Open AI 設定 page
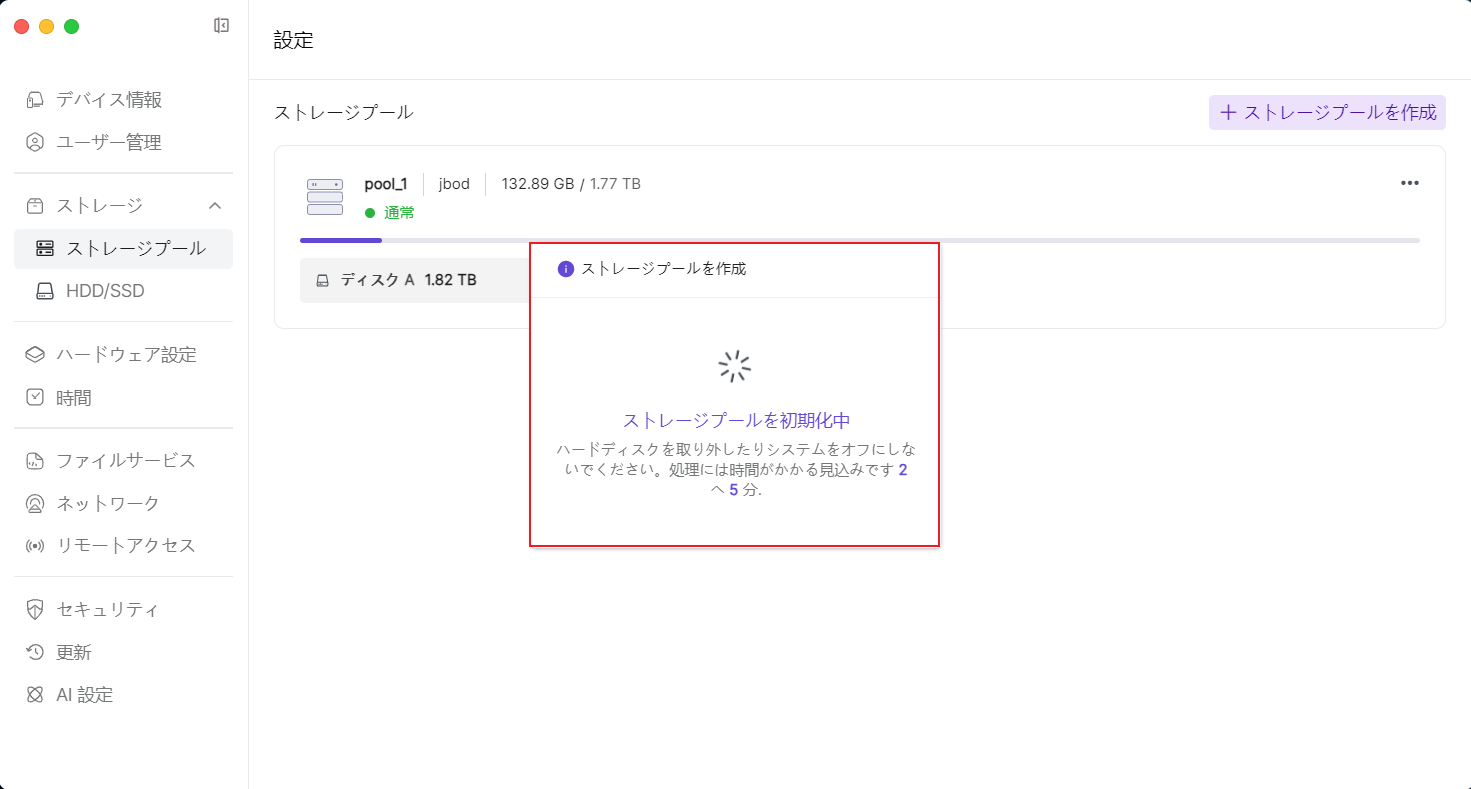1471x789 pixels. (x=84, y=695)
